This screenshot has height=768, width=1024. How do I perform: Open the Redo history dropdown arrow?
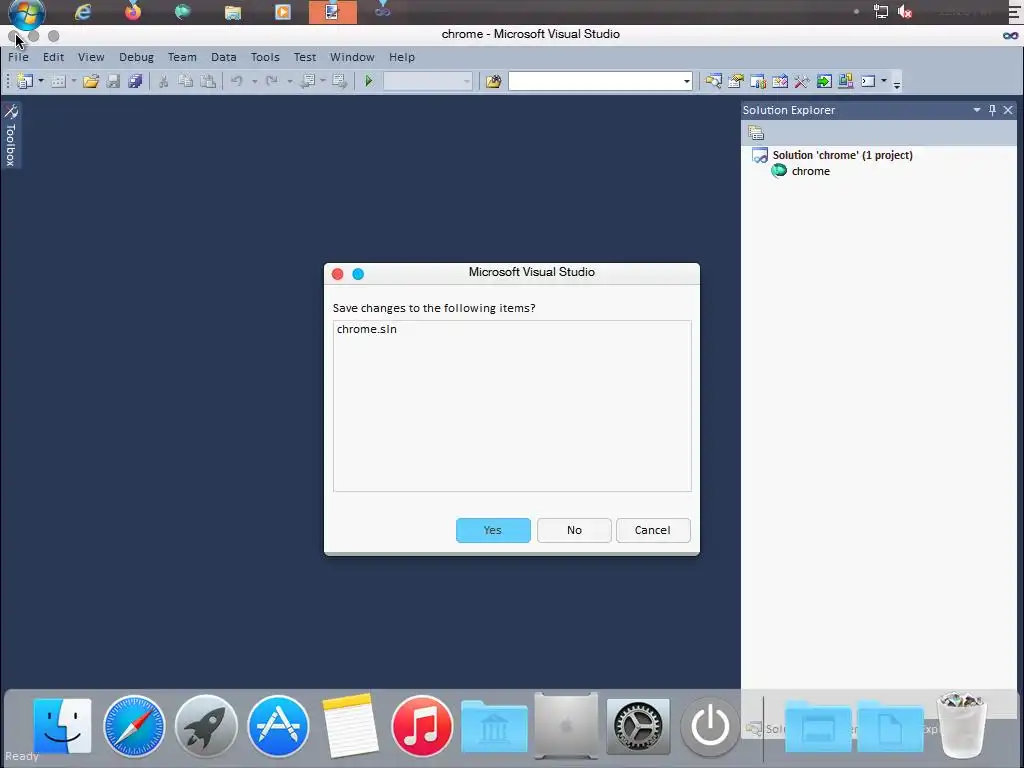289,82
